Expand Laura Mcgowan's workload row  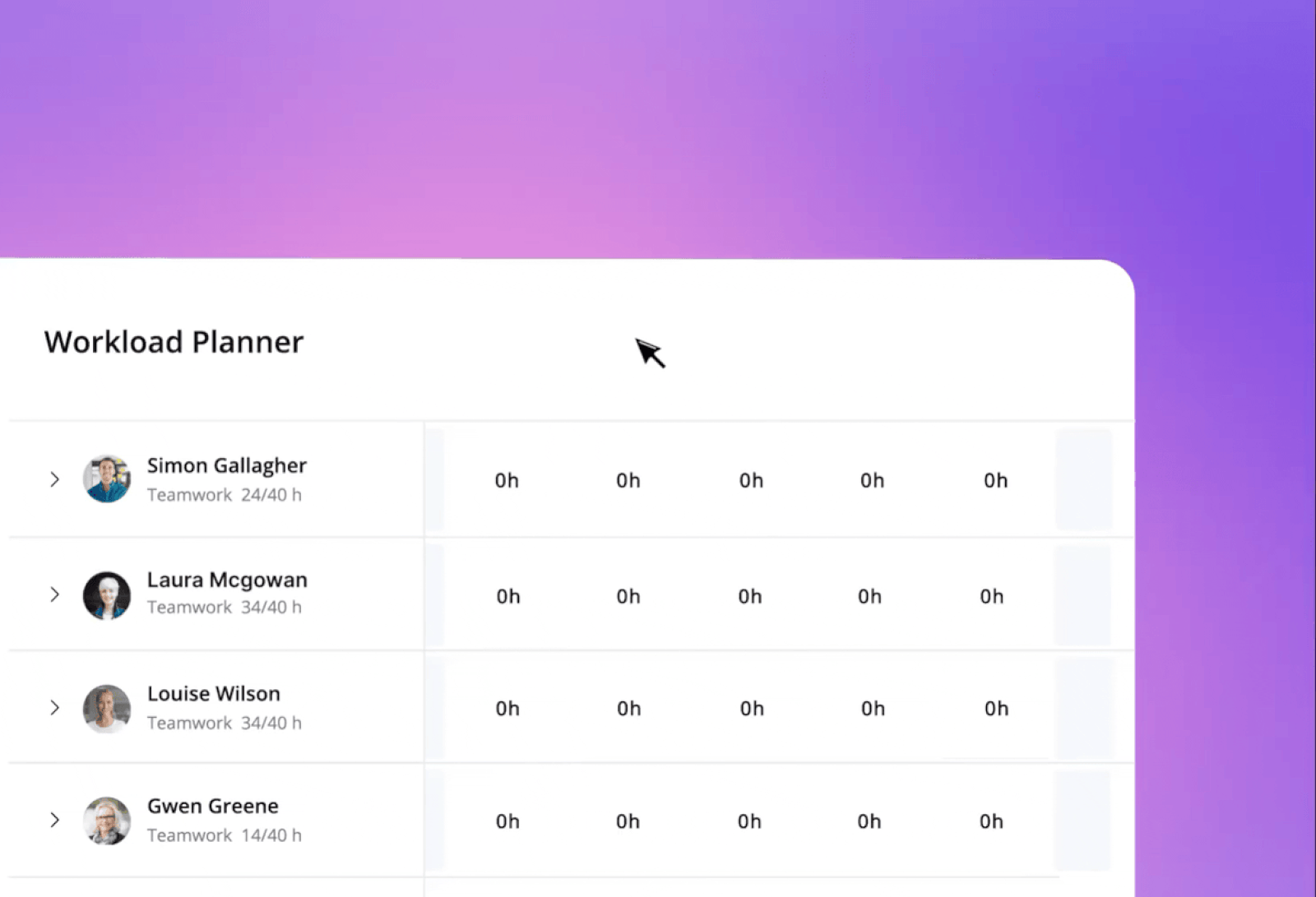click(54, 594)
